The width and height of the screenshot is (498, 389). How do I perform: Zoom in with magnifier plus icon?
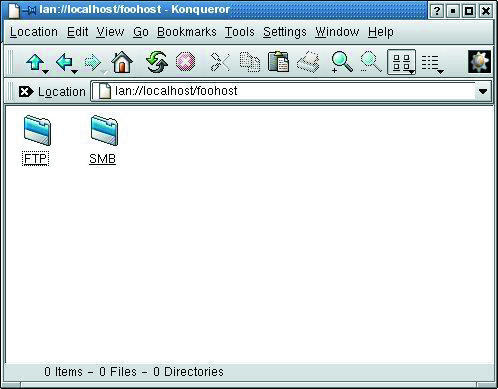pos(342,62)
